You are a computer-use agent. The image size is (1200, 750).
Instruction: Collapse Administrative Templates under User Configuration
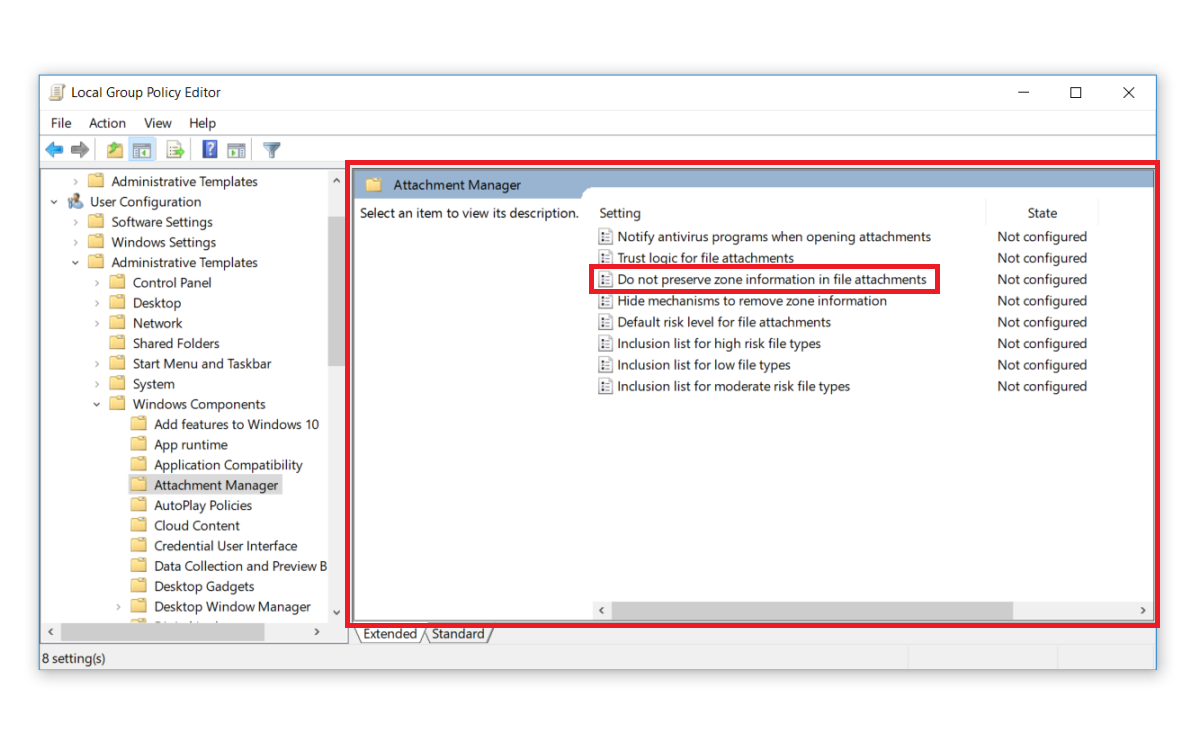click(76, 263)
